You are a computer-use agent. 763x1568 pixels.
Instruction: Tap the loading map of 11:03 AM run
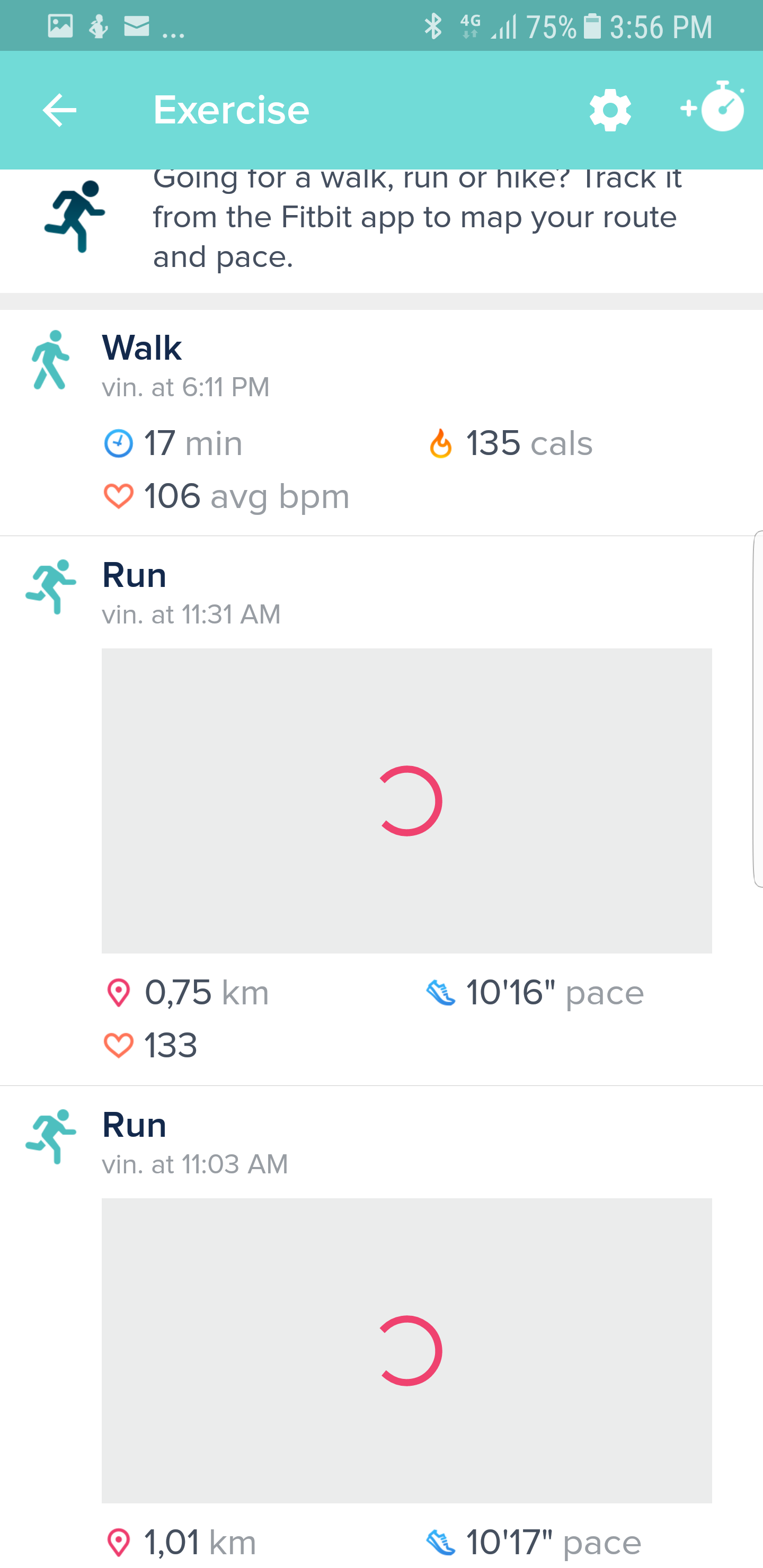point(407,1350)
